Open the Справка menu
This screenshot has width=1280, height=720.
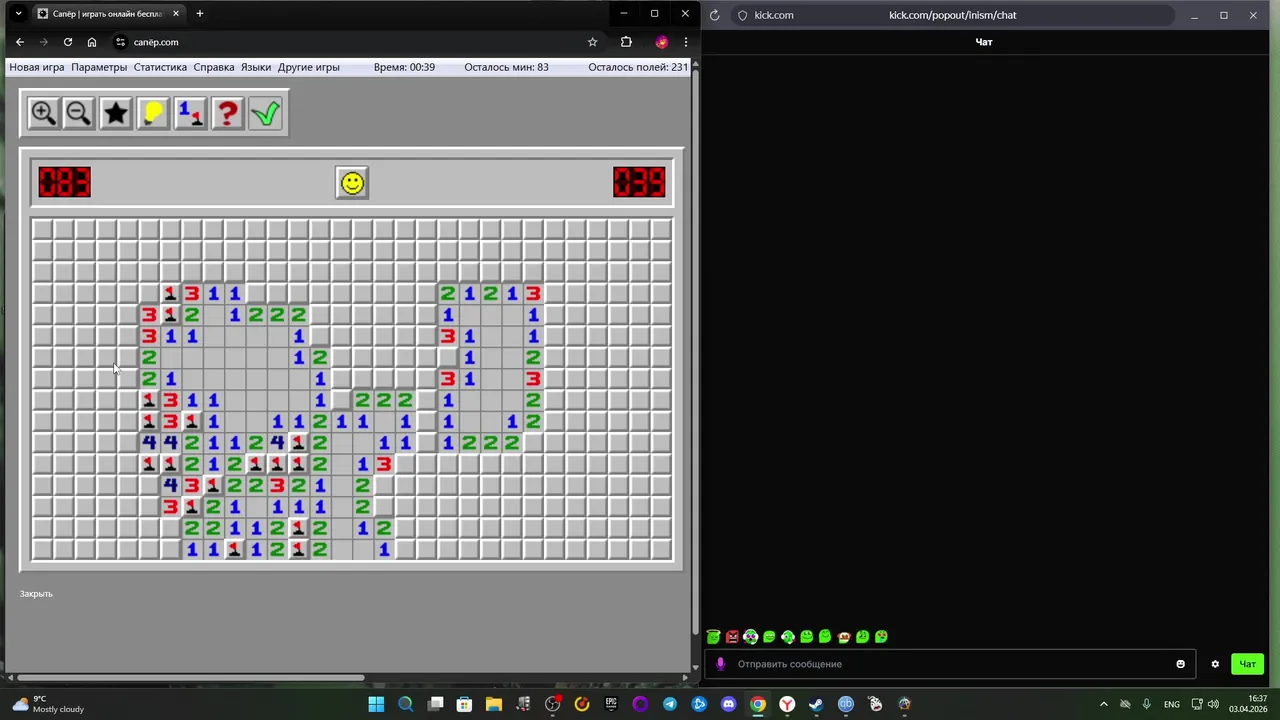[214, 67]
